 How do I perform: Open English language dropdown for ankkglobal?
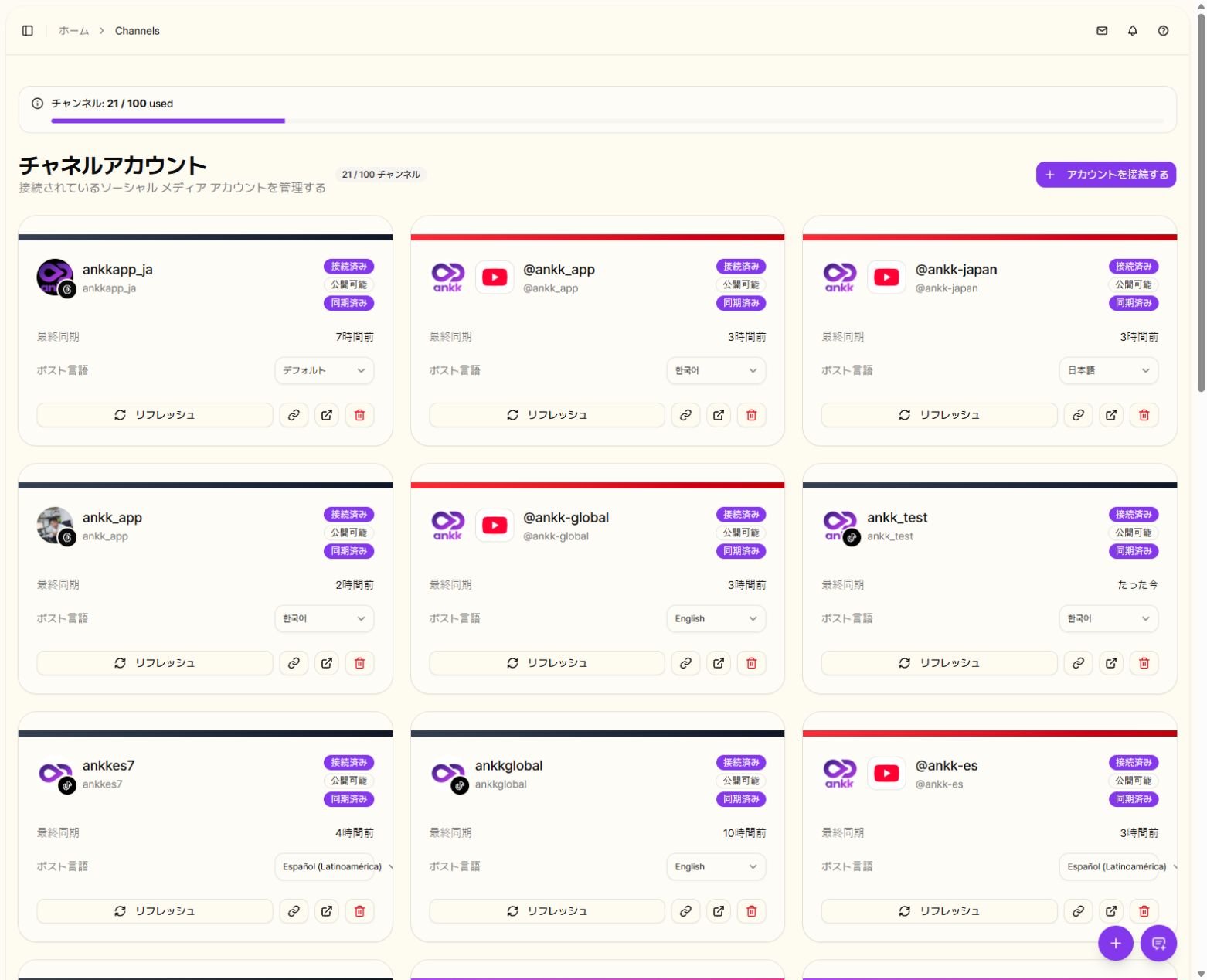pyautogui.click(x=716, y=867)
